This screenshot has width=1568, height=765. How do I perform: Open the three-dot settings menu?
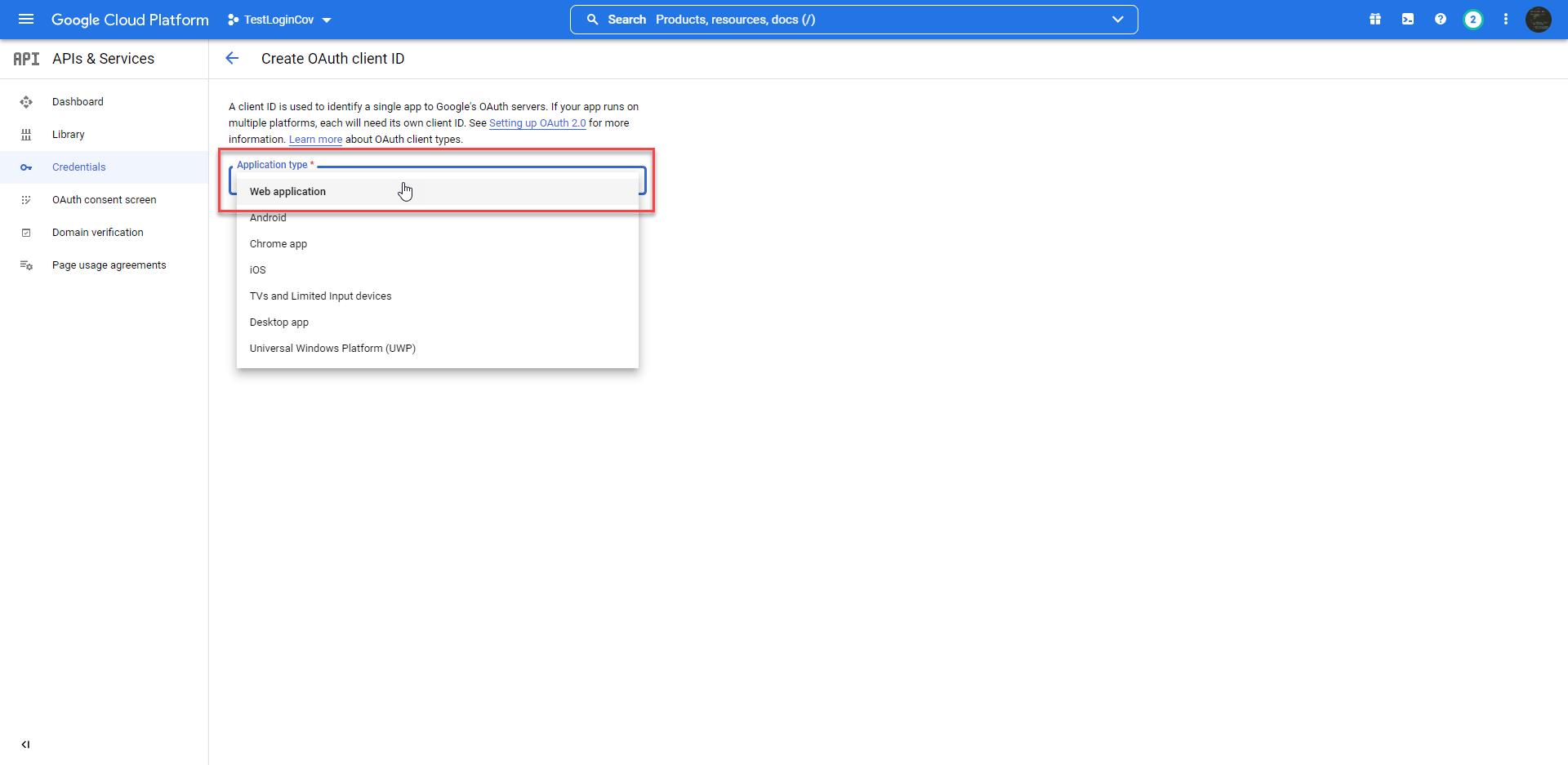[x=1506, y=20]
